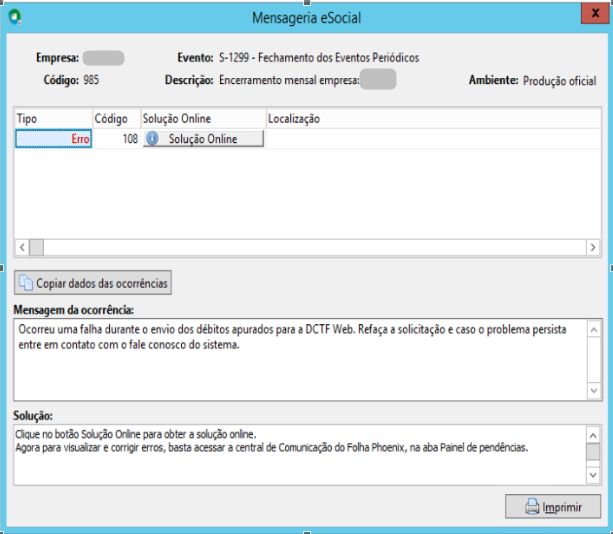This screenshot has width=613, height=534.
Task: Click the grid's horizontal scrollbar left arrow
Action: [22, 247]
